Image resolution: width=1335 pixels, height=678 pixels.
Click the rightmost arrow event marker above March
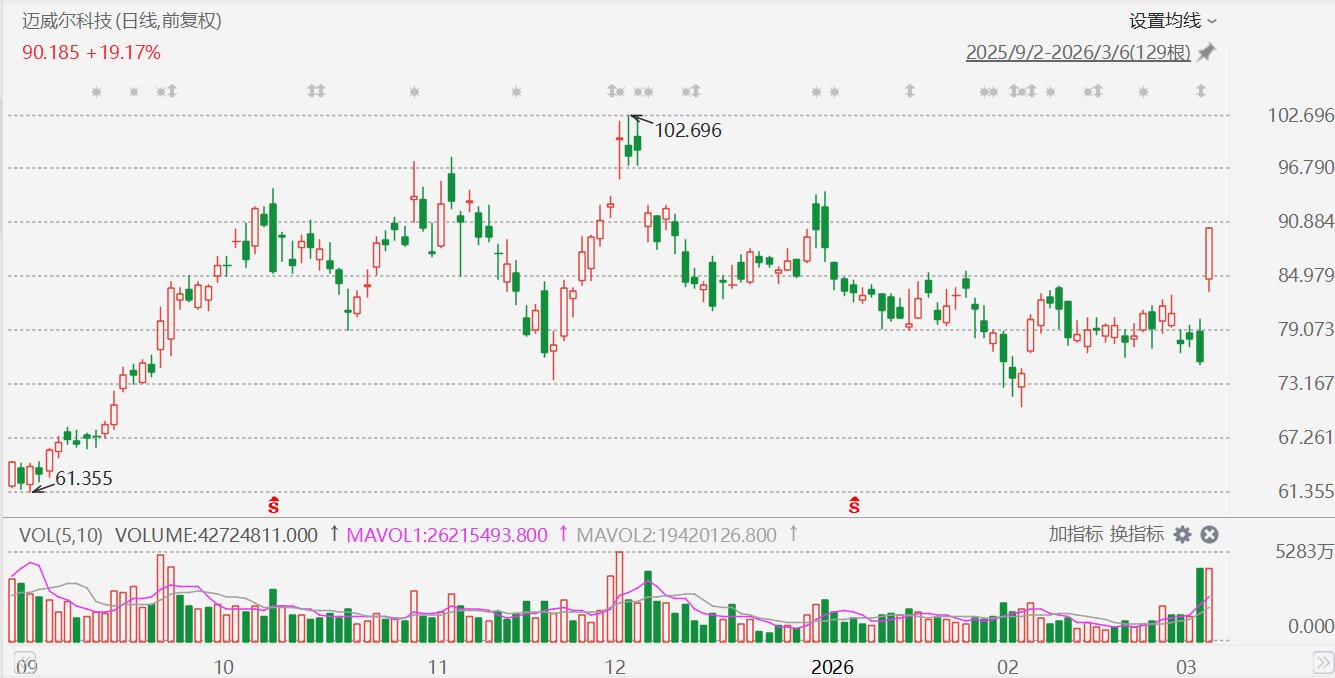click(x=1201, y=92)
